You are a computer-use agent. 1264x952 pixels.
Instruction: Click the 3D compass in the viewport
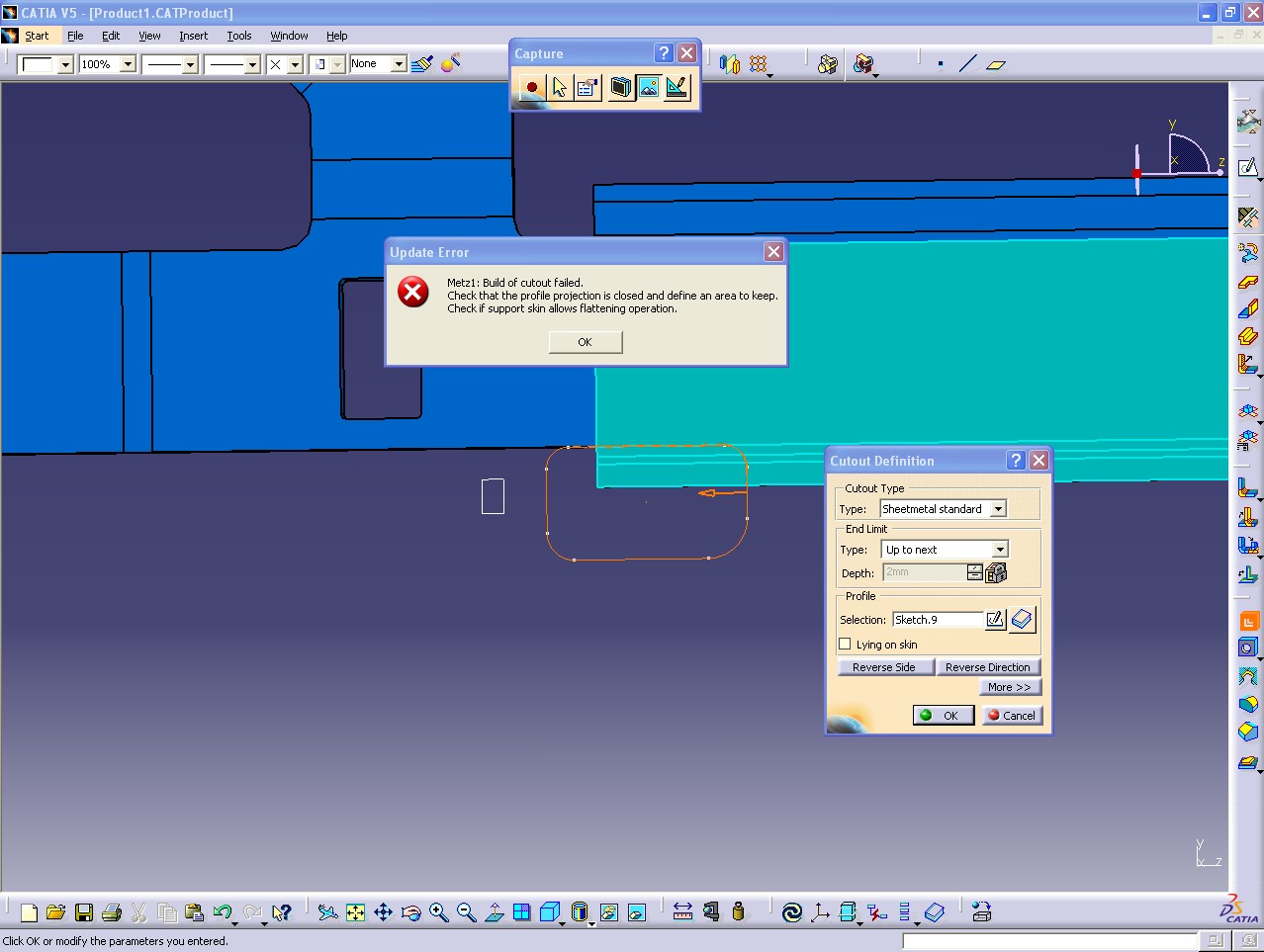1179,158
